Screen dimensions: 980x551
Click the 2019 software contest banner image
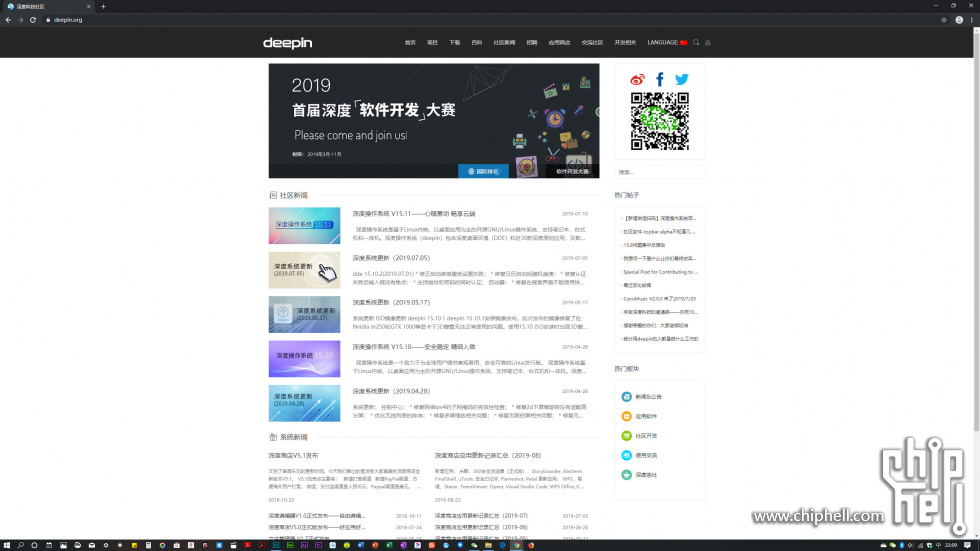tap(434, 121)
